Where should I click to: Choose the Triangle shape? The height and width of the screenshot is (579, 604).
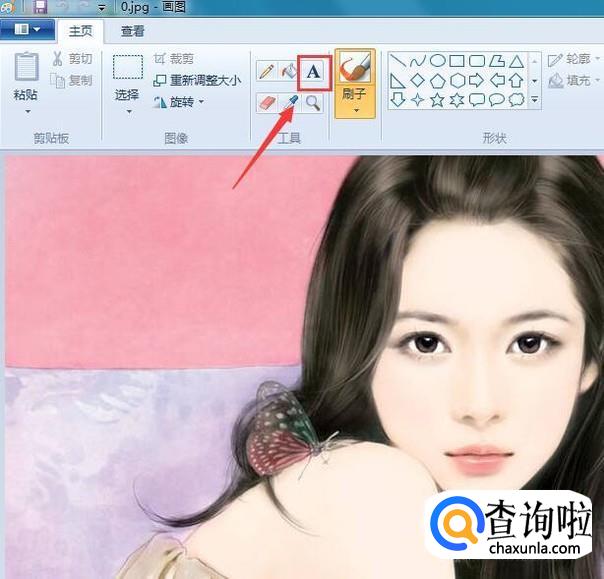[x=517, y=61]
